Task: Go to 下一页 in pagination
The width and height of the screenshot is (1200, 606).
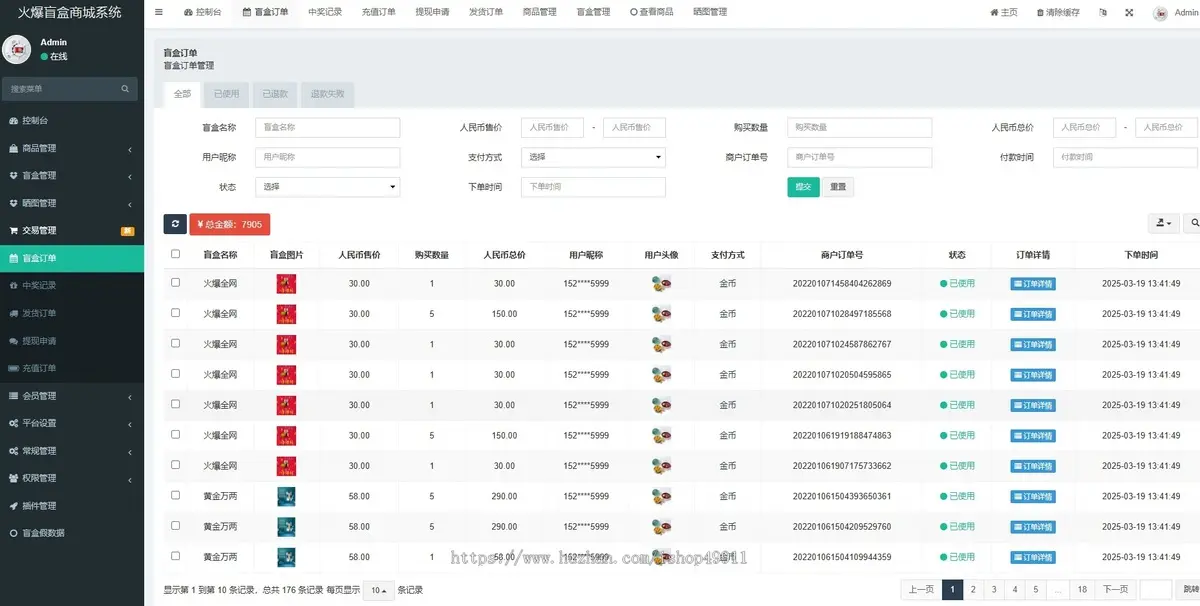Action: pos(1116,590)
